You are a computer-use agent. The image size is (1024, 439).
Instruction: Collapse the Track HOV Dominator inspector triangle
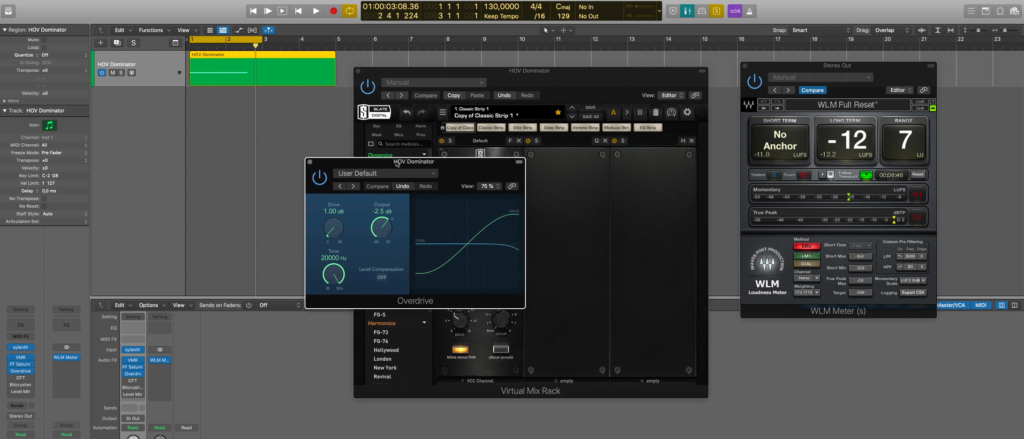5,110
